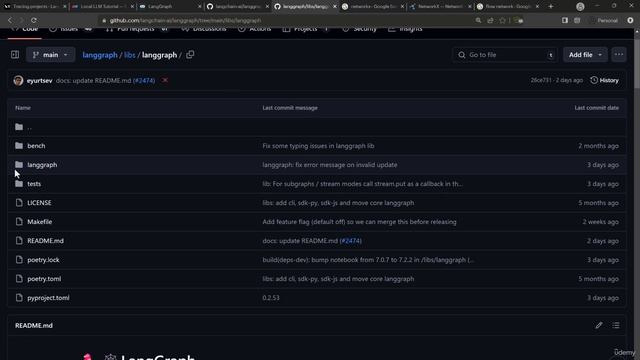Open a new browser tab with plus
The height and width of the screenshot is (360, 640).
tap(551, 7)
